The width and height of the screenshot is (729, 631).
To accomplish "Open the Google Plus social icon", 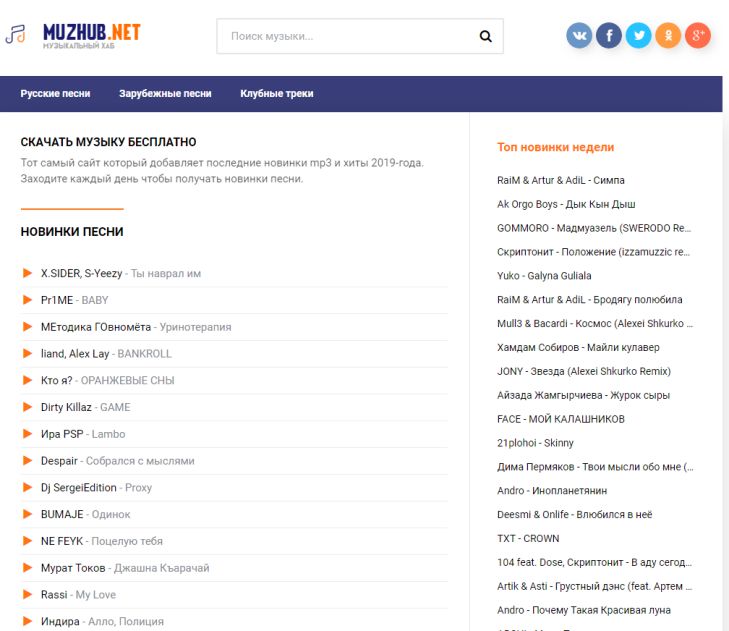I will click(698, 35).
